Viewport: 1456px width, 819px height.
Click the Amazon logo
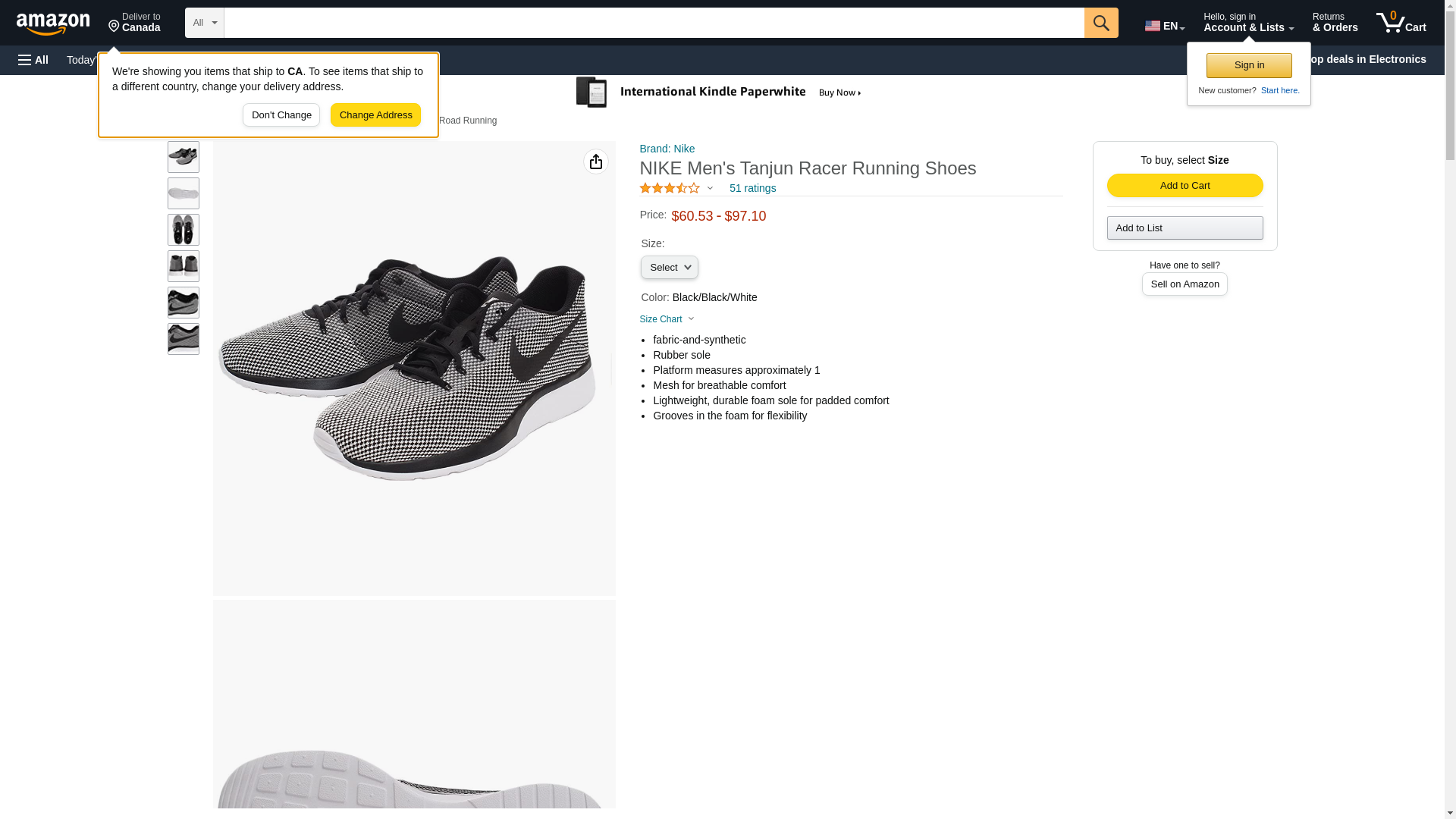point(53,24)
